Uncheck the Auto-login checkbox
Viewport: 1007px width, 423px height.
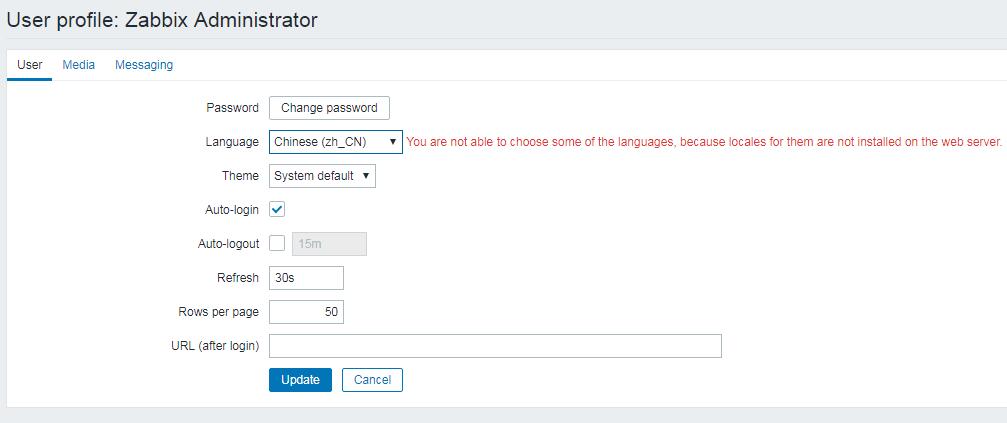[277, 210]
